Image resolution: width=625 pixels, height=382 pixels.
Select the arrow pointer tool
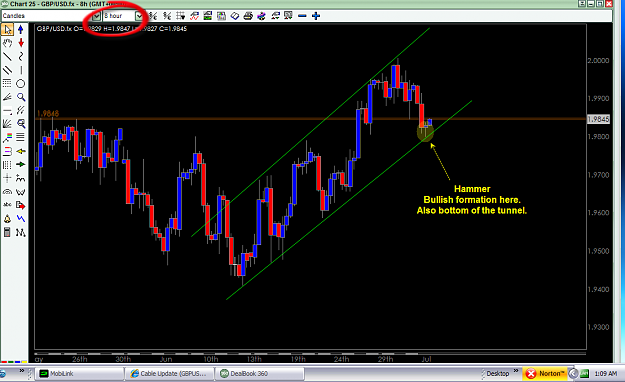tap(7, 30)
